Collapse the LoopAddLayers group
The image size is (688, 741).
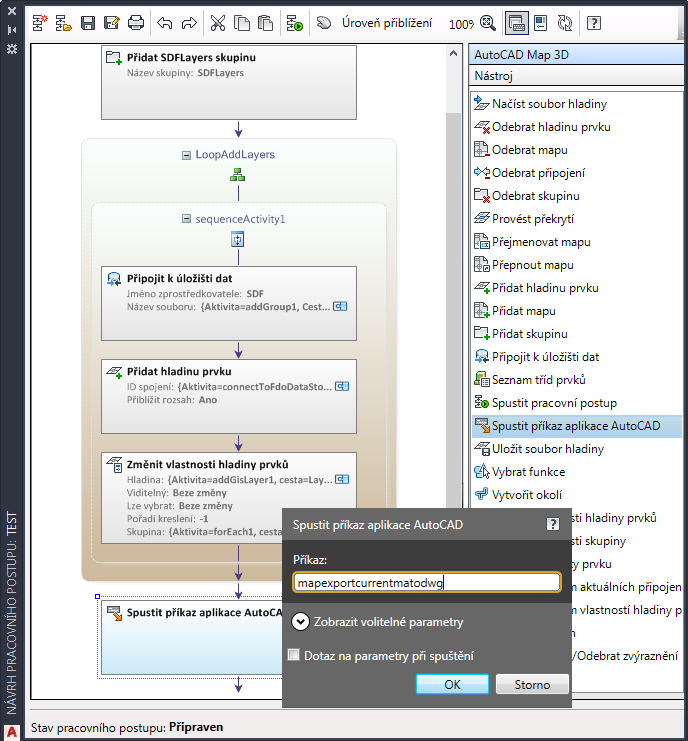click(x=187, y=155)
